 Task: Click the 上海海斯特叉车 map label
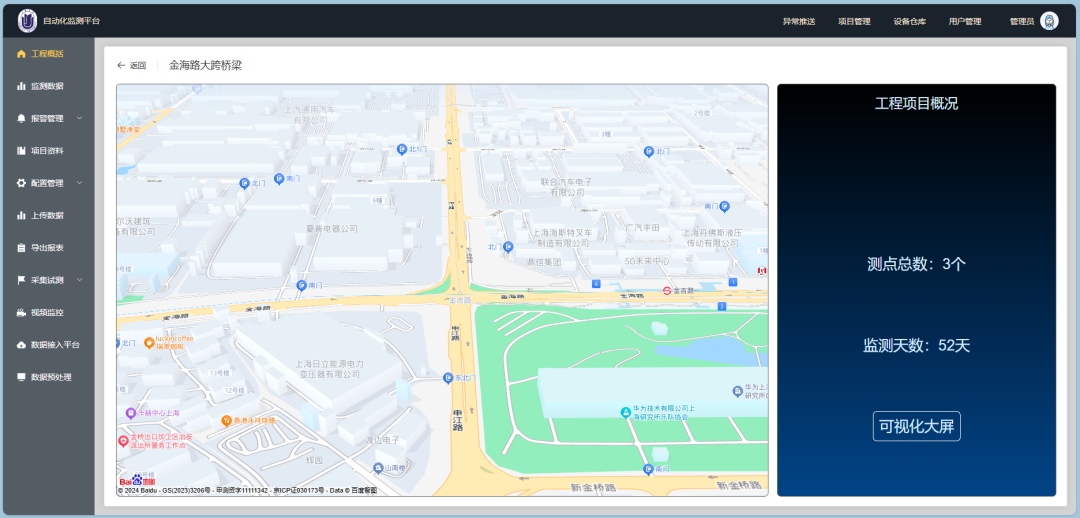(x=561, y=238)
